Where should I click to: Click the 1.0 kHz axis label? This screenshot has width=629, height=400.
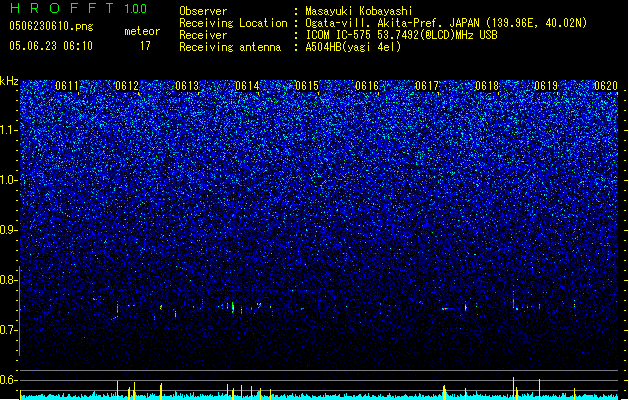pos(8,180)
